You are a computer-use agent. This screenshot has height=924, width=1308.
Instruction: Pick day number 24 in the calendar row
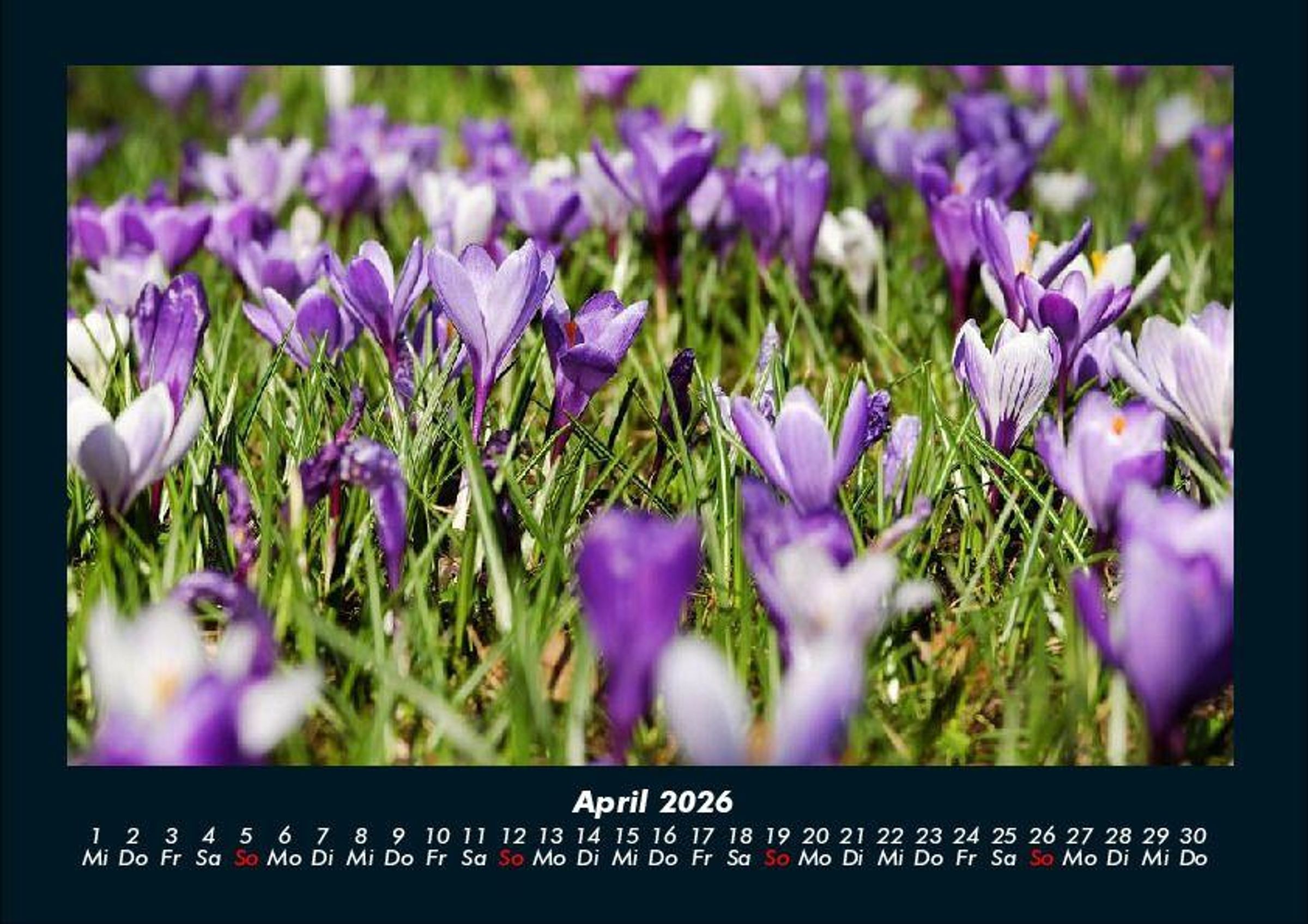pyautogui.click(x=967, y=836)
